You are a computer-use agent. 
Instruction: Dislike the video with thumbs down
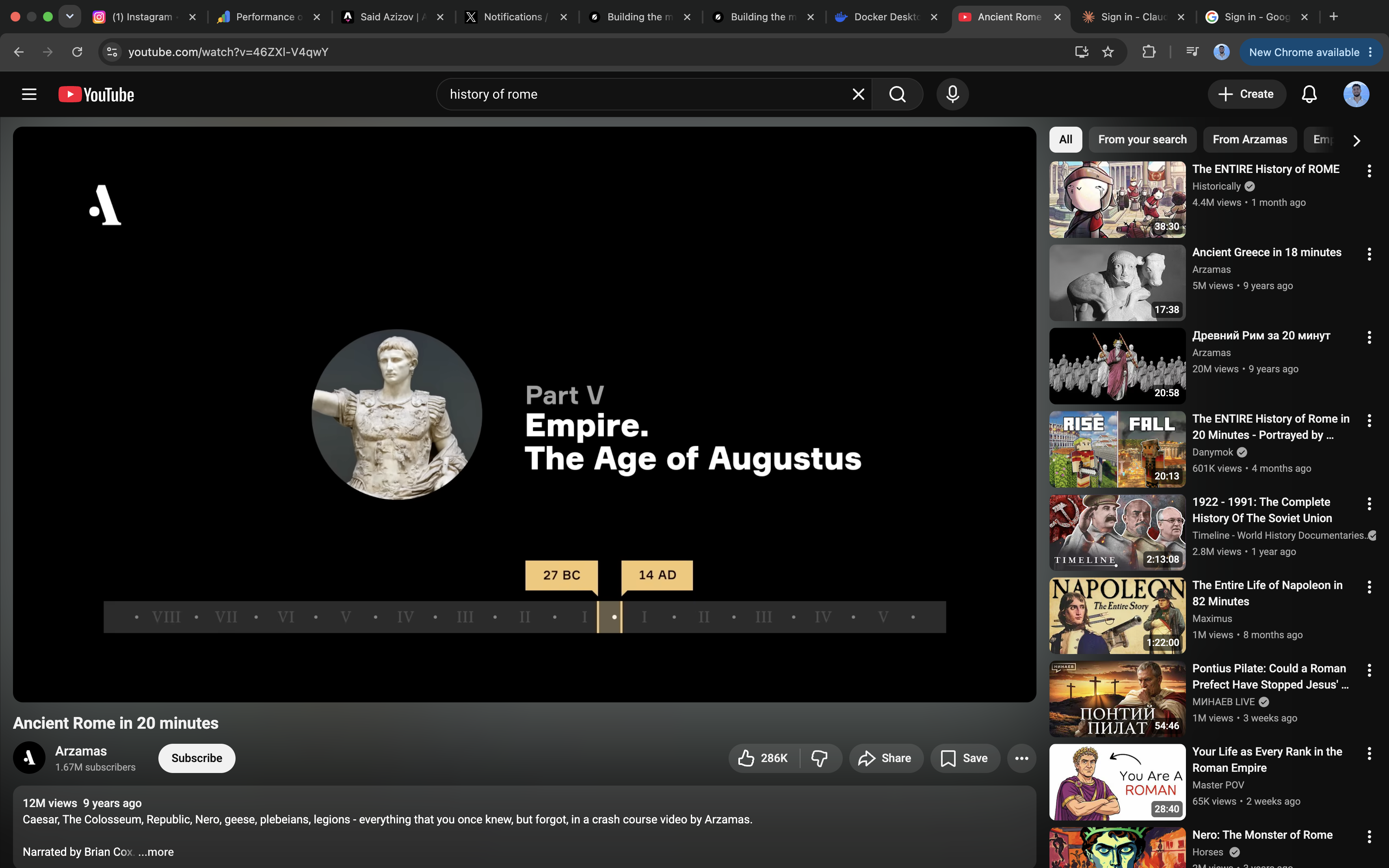[x=820, y=758]
